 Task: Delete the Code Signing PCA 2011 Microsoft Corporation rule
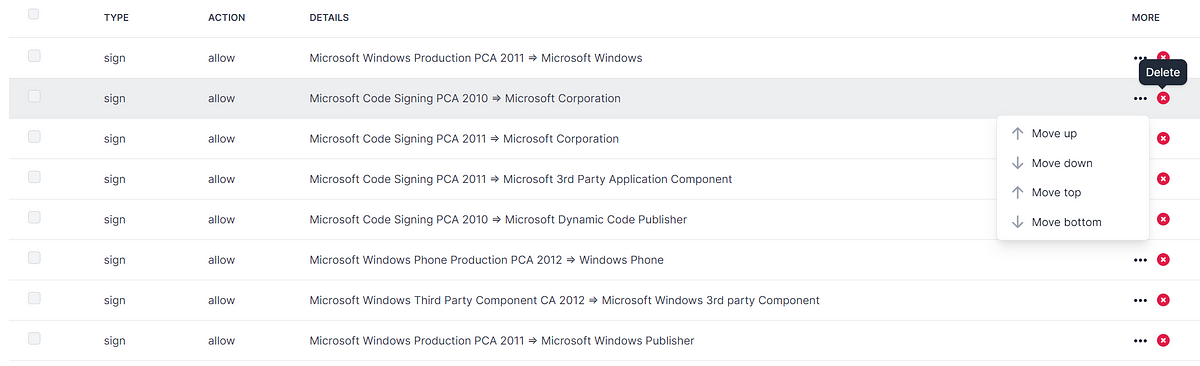tap(1163, 138)
